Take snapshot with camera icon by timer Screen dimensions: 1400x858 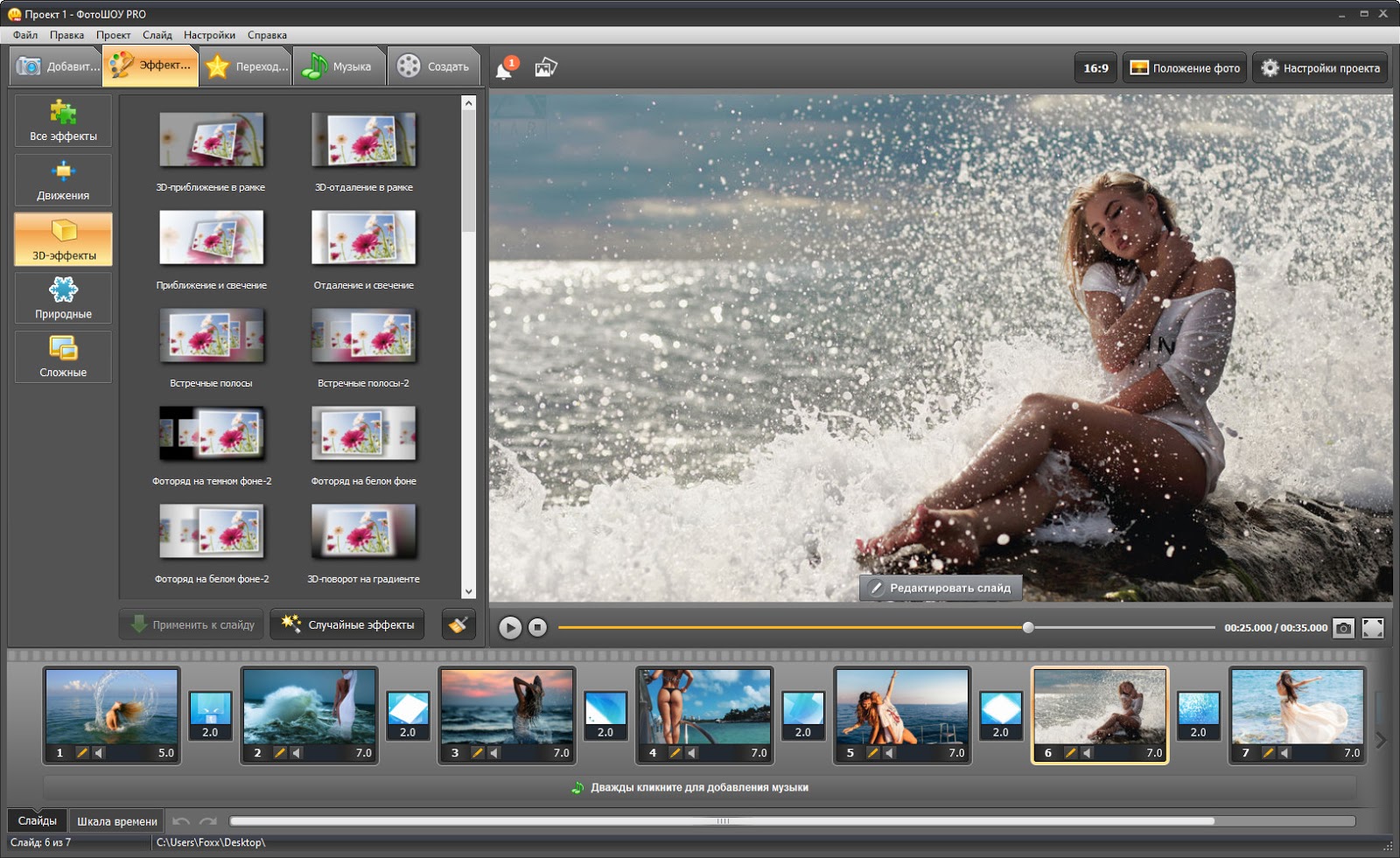point(1343,627)
